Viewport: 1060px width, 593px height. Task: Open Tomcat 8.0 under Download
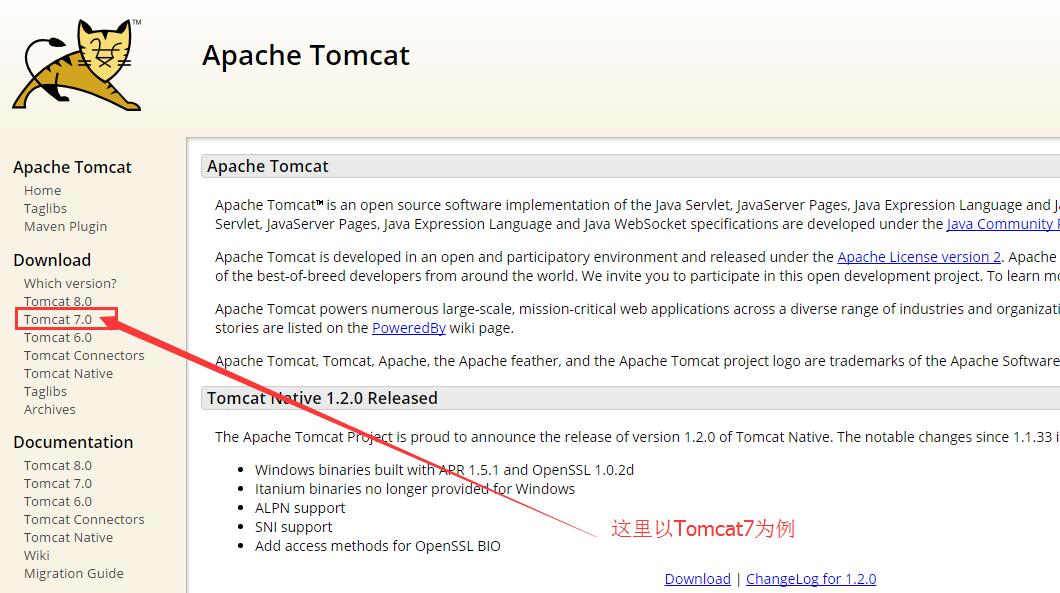tap(57, 301)
